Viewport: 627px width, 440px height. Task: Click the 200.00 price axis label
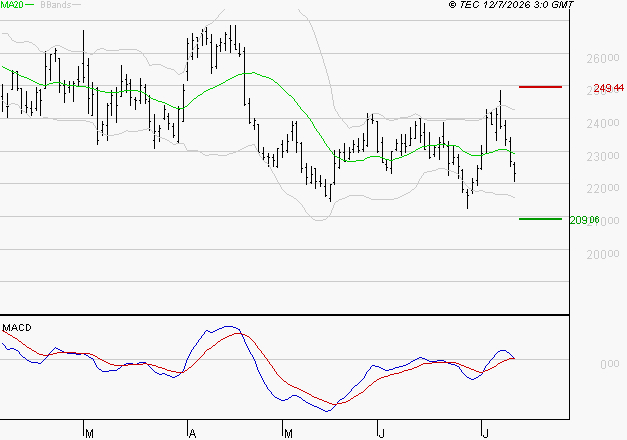(603, 254)
